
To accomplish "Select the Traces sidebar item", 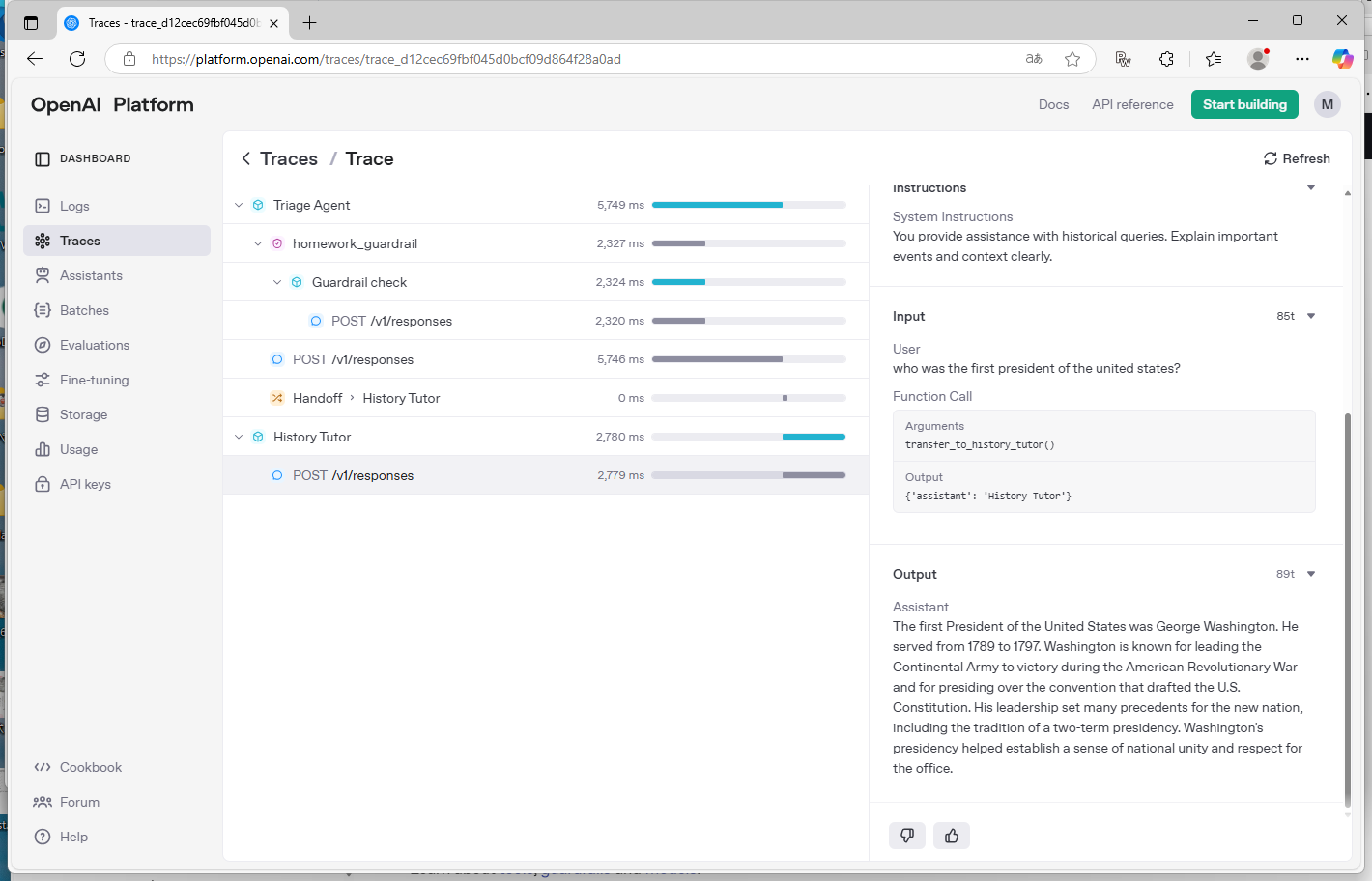I will click(x=117, y=241).
